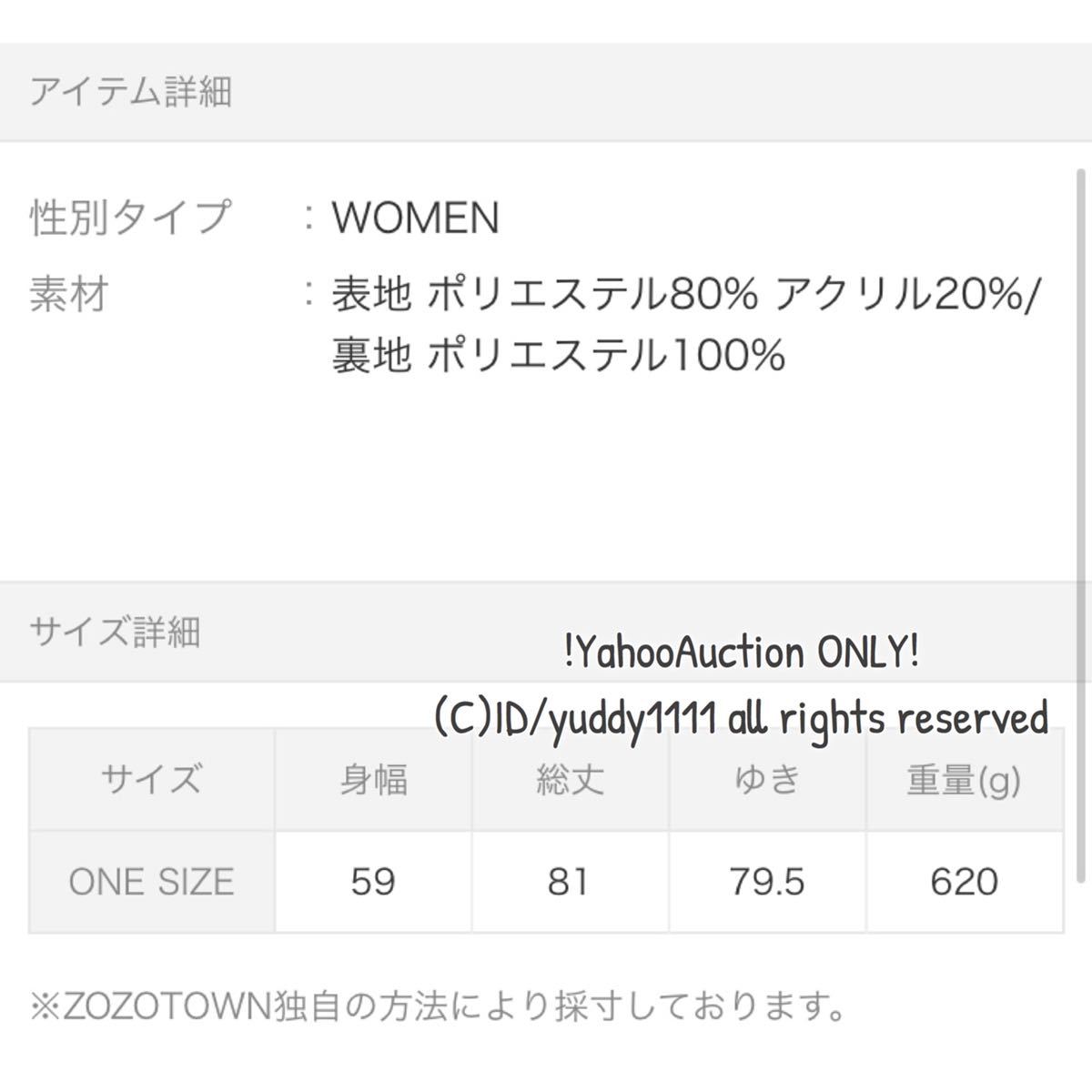This screenshot has height=1092, width=1092.
Task: Click the 81 total length value
Action: click(x=570, y=881)
